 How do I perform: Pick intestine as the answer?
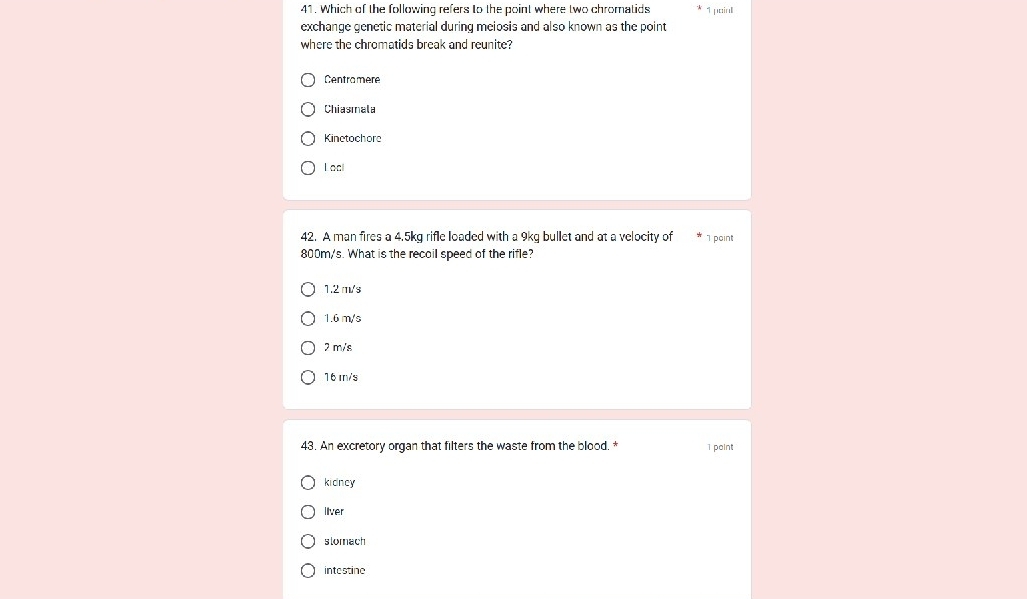coord(308,571)
